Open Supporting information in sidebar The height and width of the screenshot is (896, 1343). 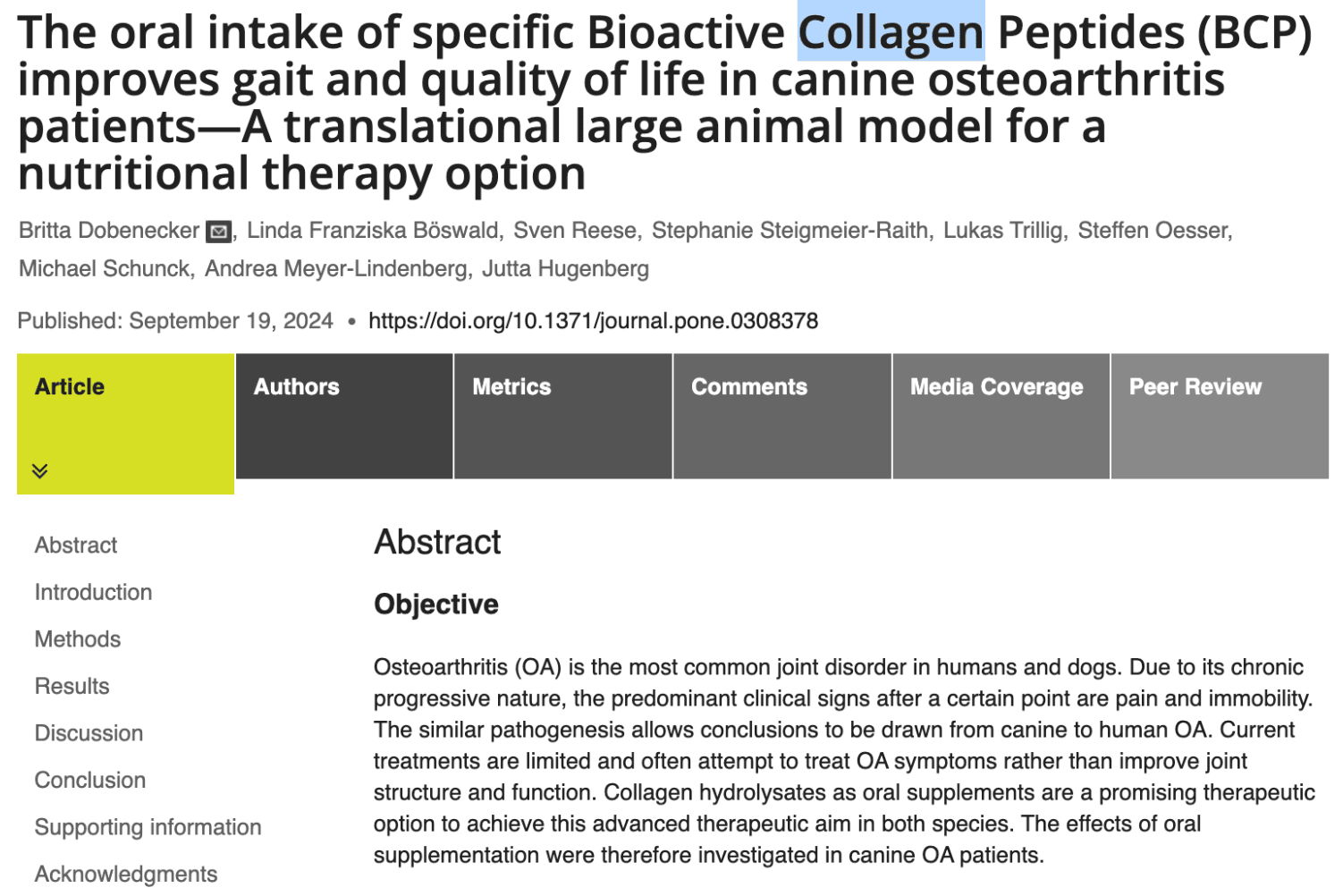148,827
